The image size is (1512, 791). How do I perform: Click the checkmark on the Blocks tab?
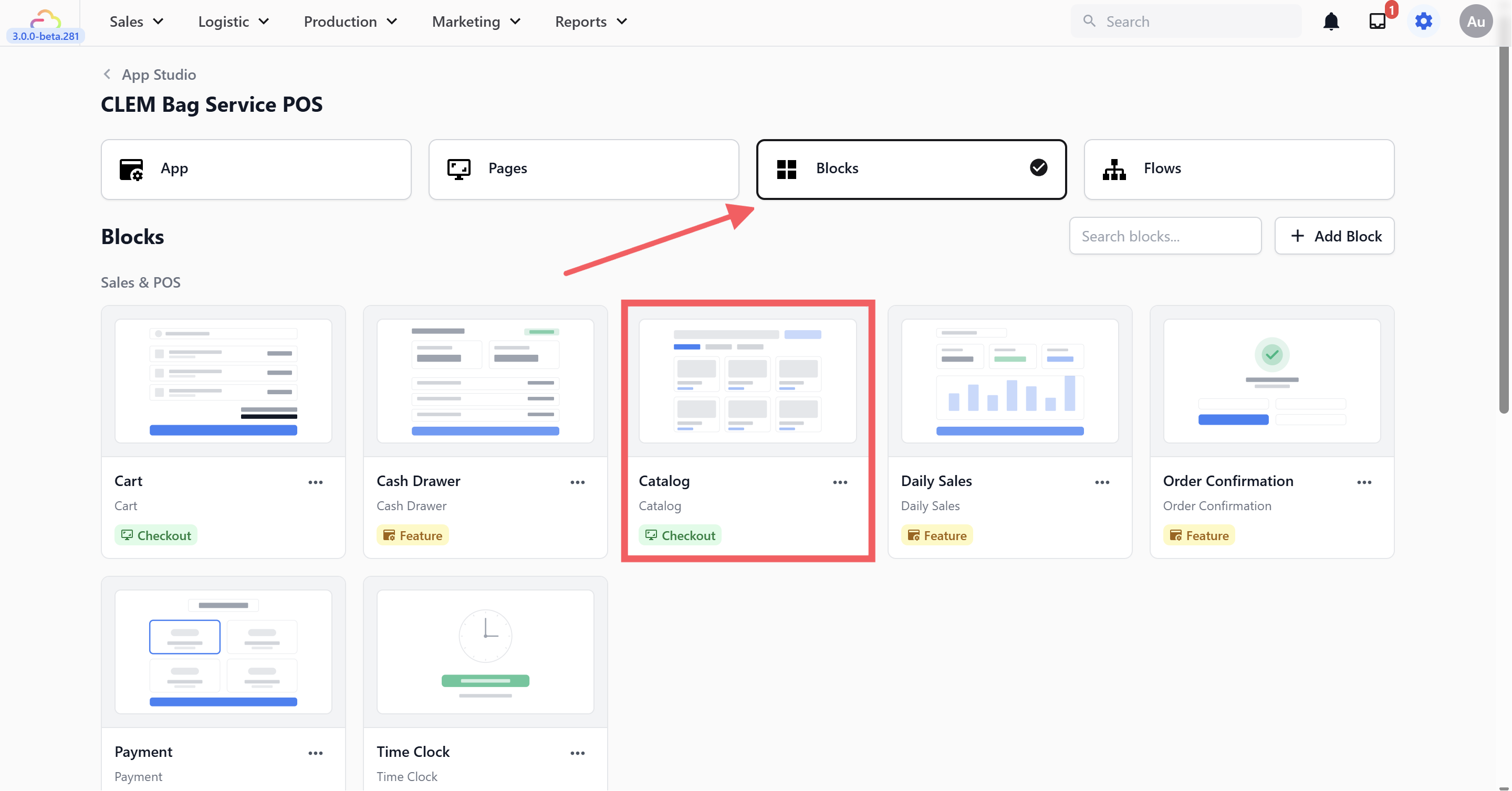1038,168
